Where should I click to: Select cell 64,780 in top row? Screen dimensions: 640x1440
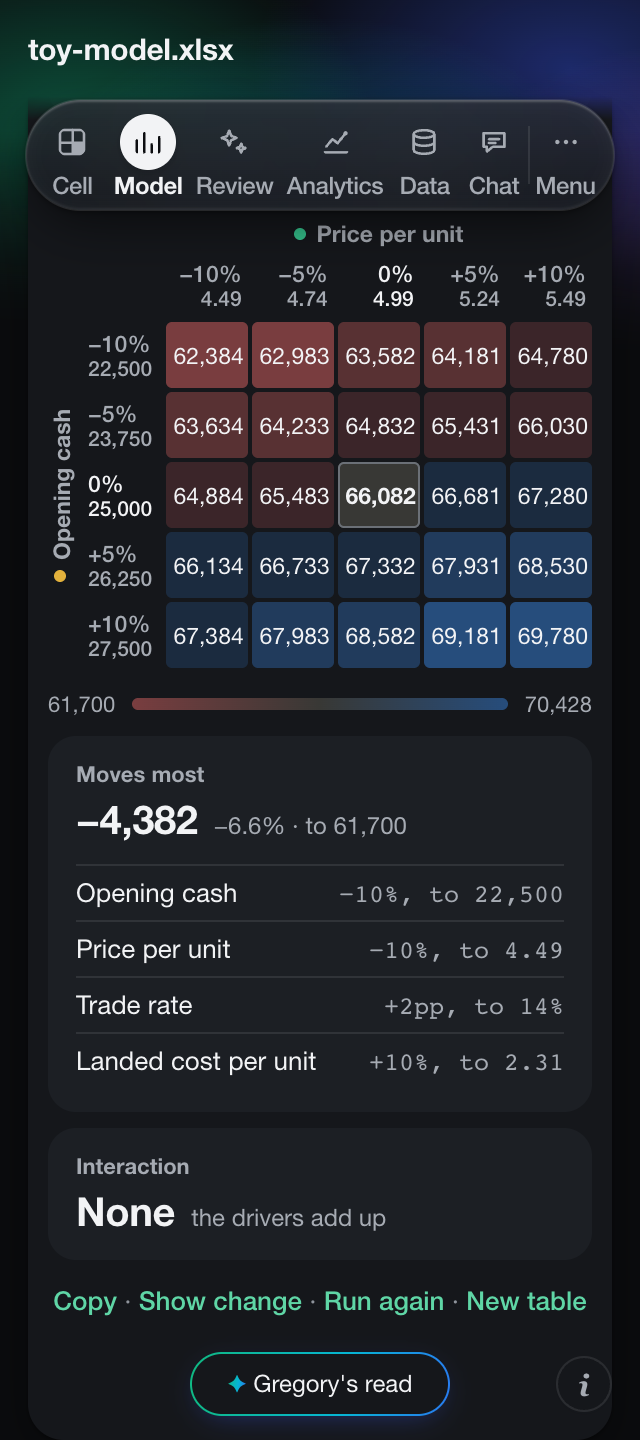pos(552,355)
